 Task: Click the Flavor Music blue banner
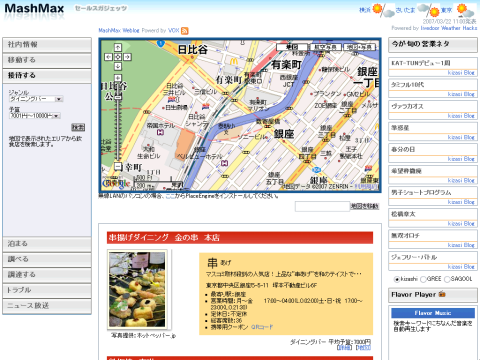tap(433, 313)
